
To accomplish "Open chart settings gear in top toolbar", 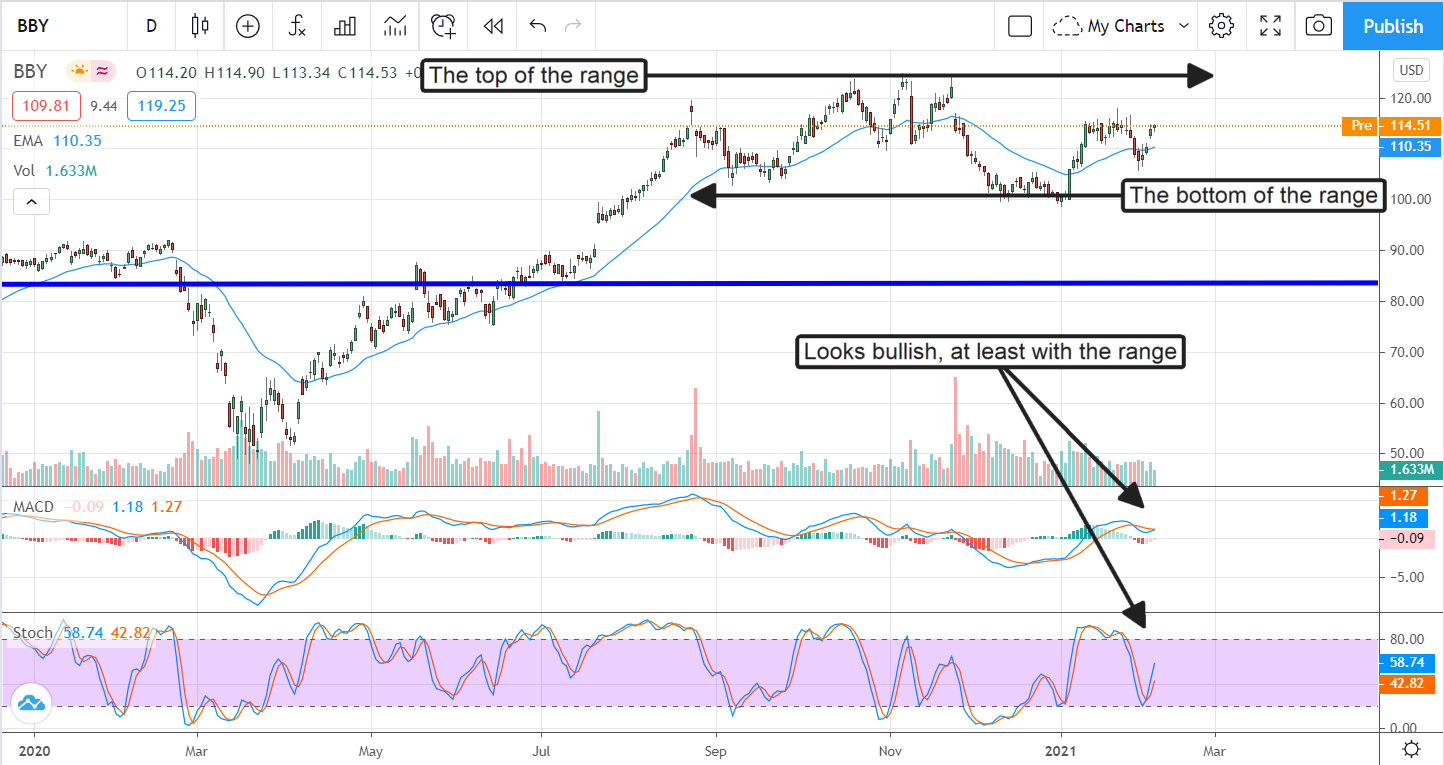I will pos(1221,26).
